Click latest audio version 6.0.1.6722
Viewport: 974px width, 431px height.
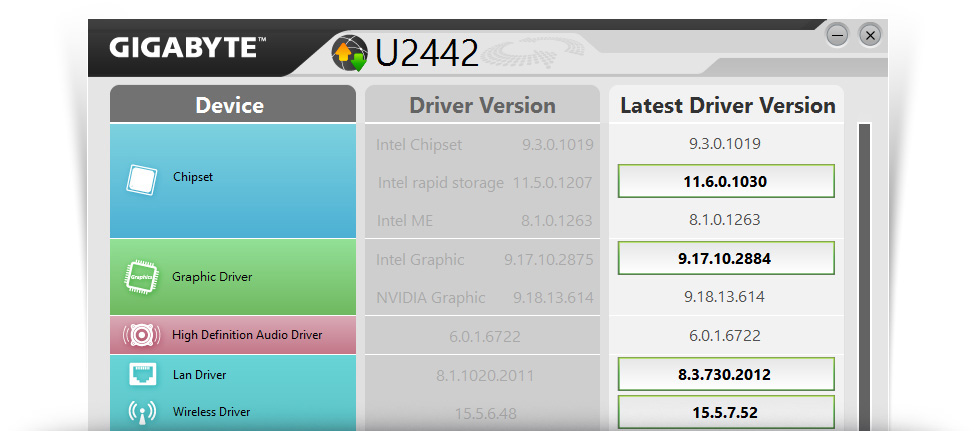click(x=725, y=336)
